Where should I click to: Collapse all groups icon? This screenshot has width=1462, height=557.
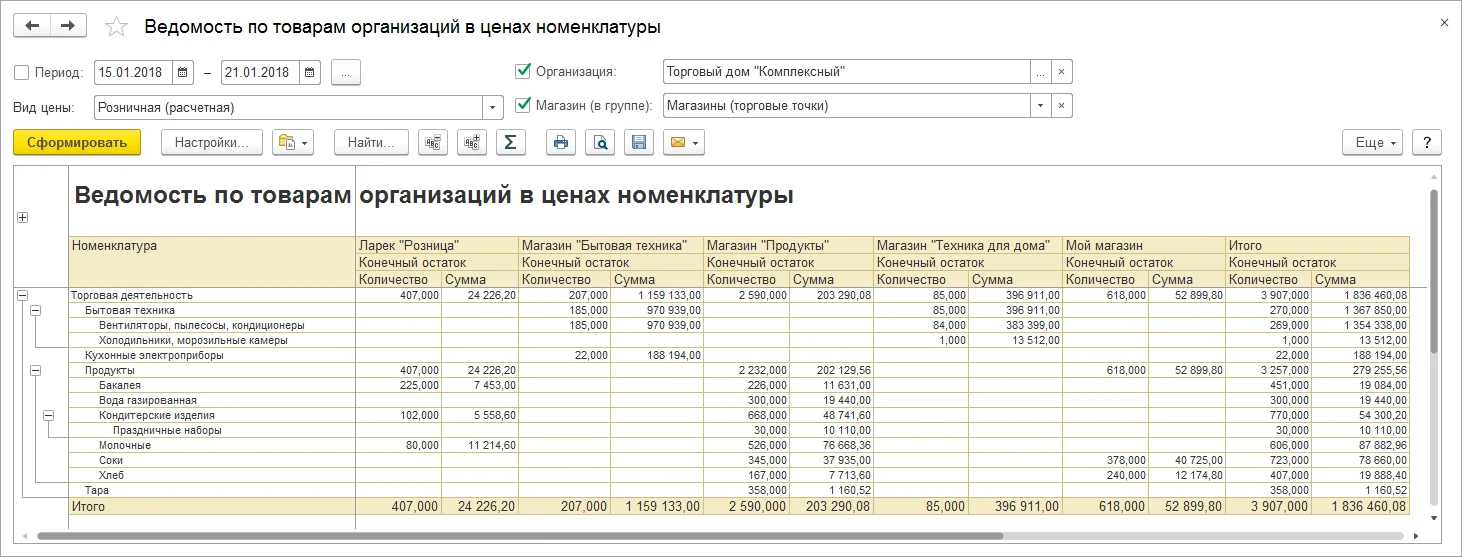click(433, 143)
